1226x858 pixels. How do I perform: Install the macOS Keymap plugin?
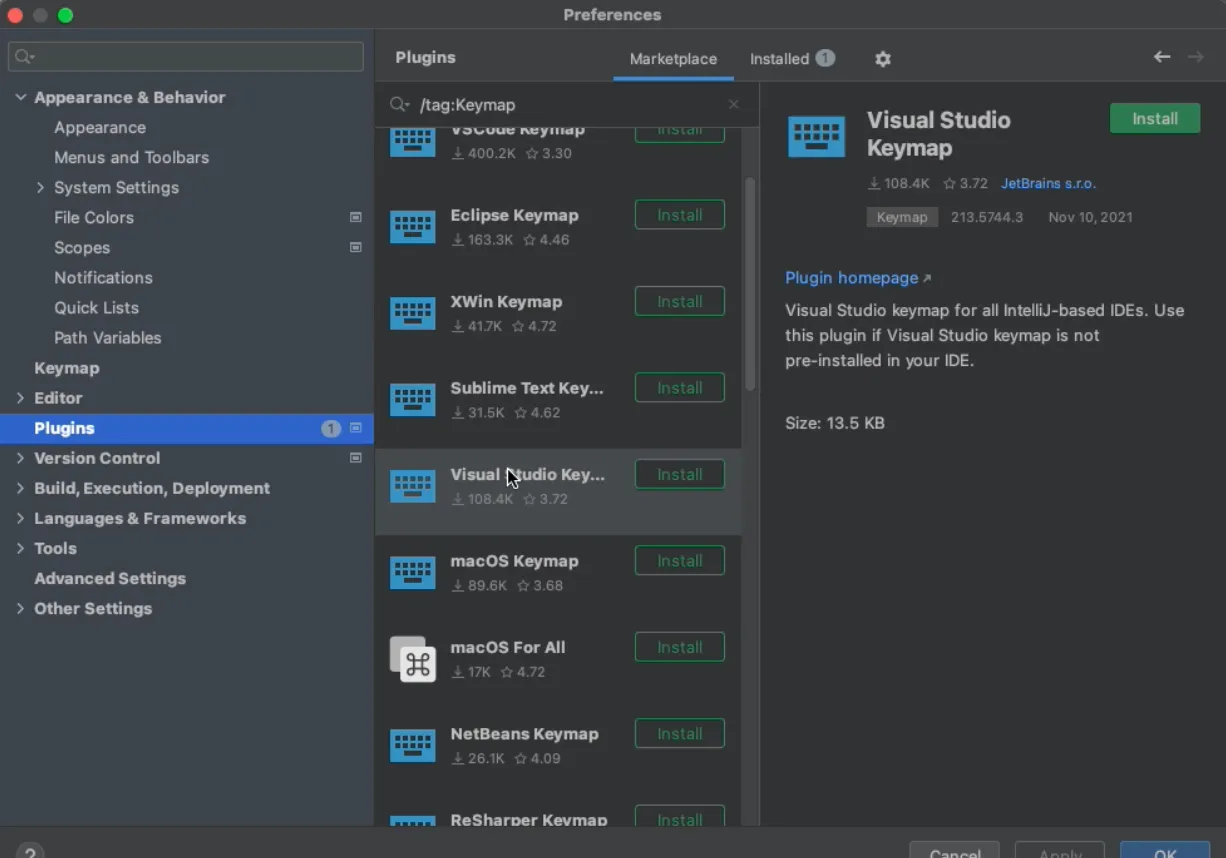tap(680, 561)
